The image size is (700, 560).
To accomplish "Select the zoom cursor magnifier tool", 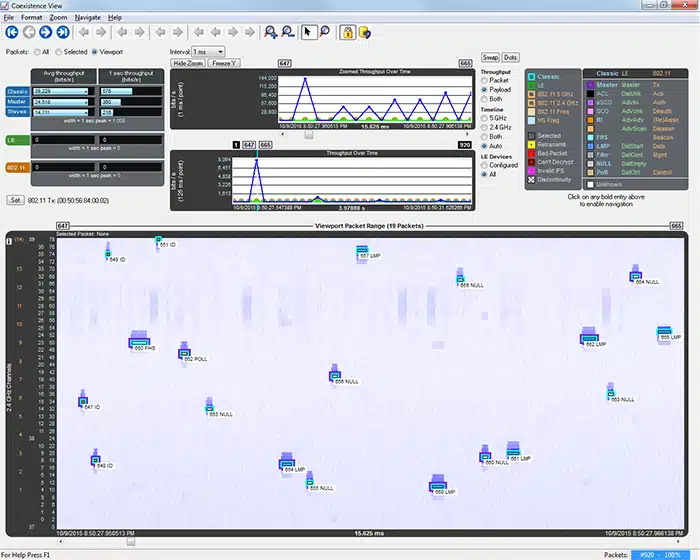I will click(324, 32).
